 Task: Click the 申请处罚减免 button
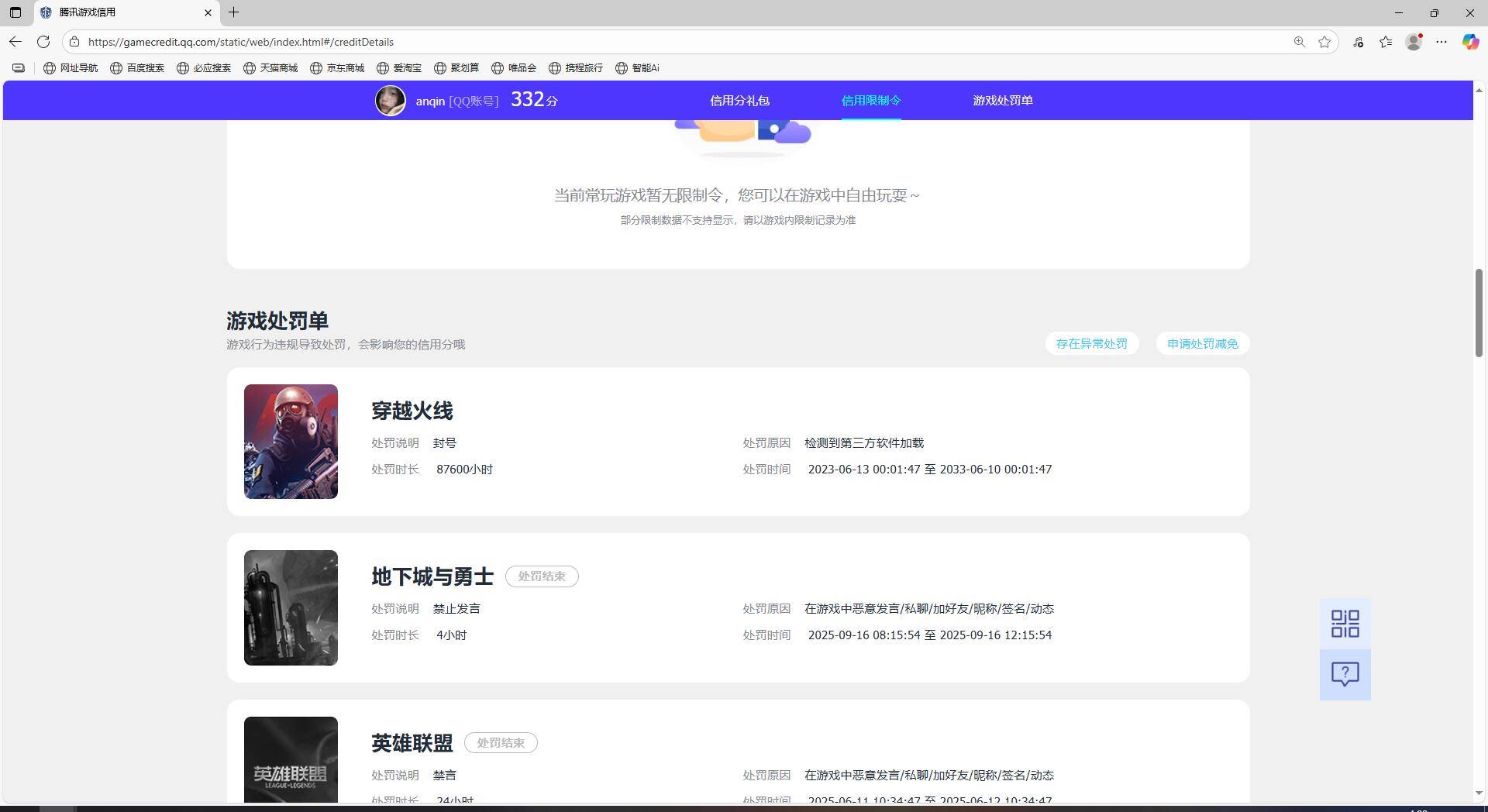click(x=1202, y=343)
